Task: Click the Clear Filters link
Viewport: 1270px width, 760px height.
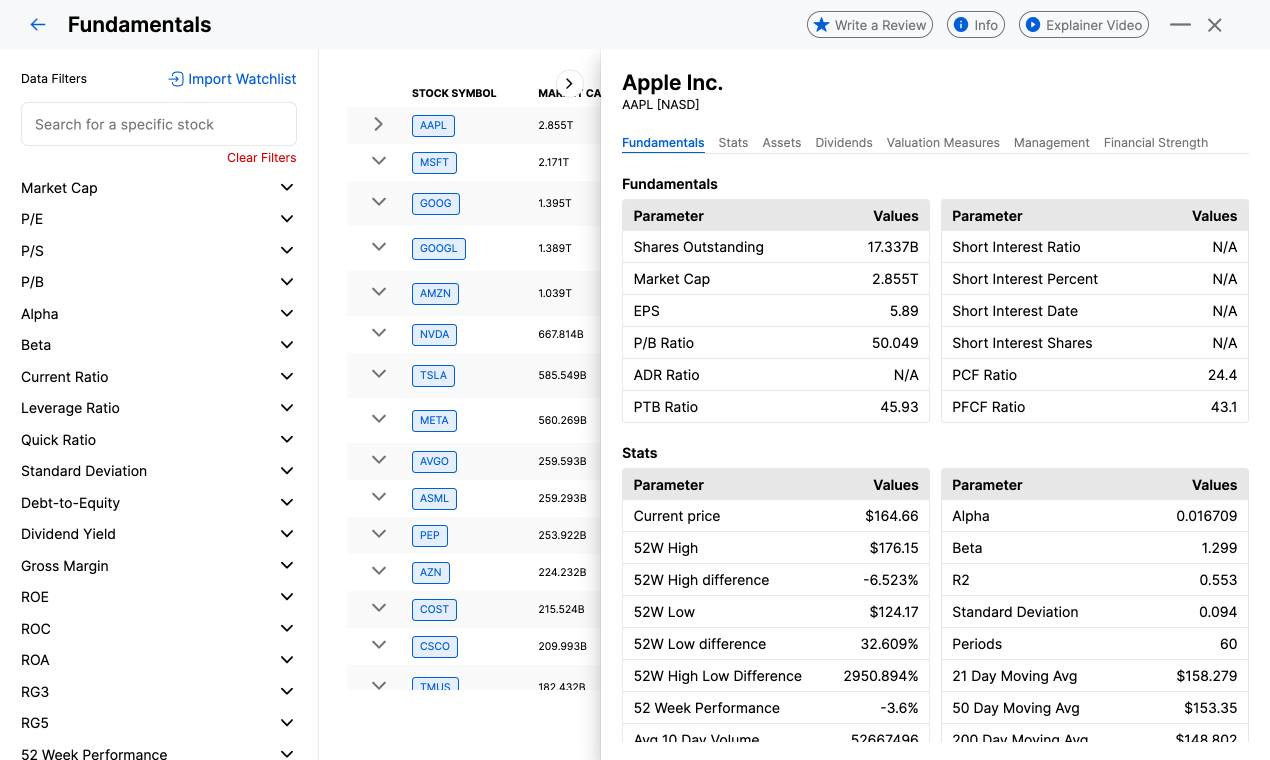Action: pyautogui.click(x=262, y=157)
